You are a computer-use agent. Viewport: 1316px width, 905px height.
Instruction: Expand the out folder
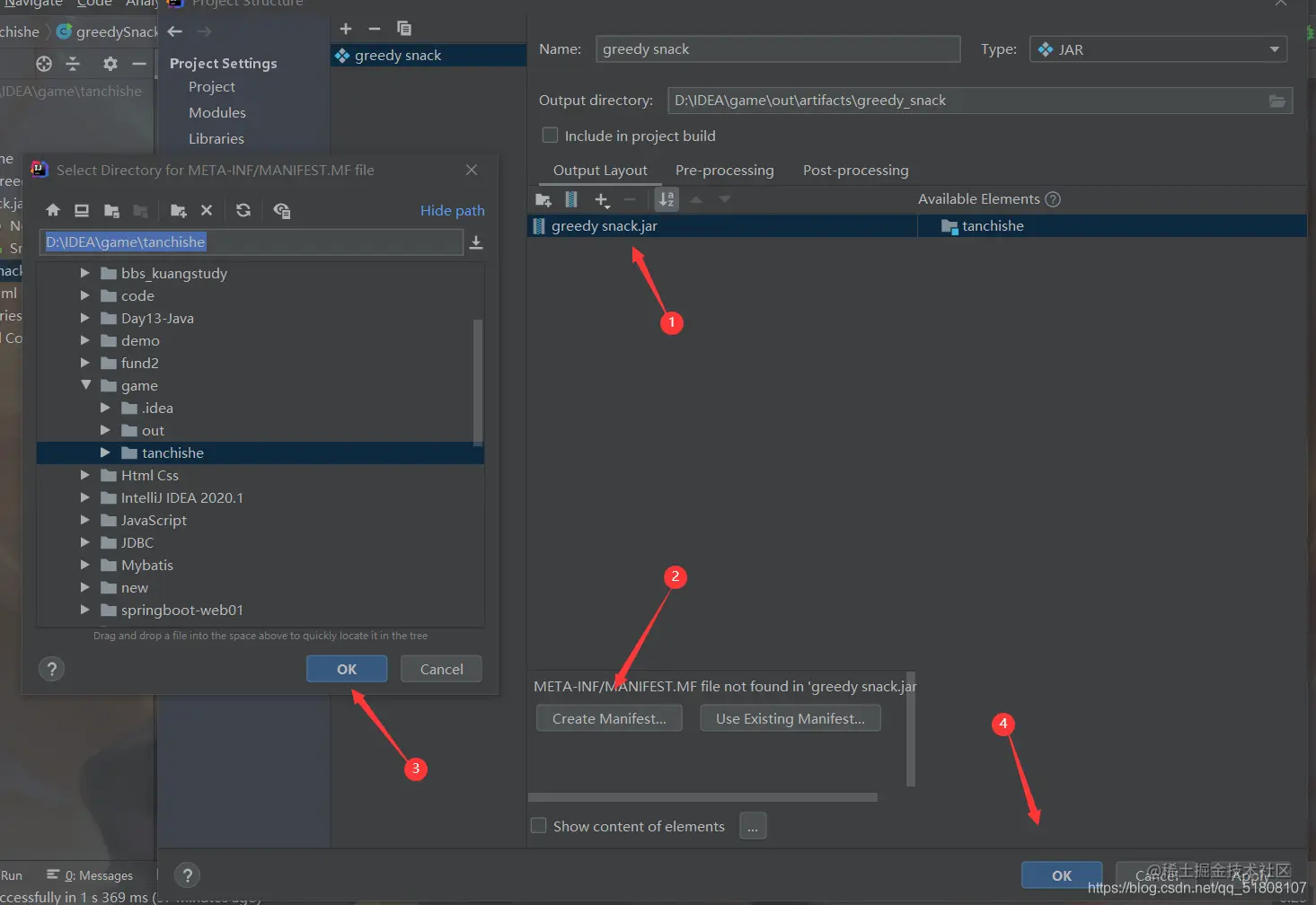pyautogui.click(x=105, y=430)
